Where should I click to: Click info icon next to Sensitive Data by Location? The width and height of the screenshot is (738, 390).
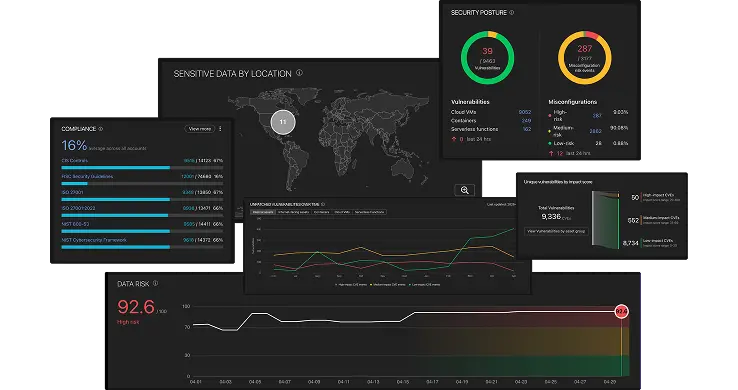299,73
